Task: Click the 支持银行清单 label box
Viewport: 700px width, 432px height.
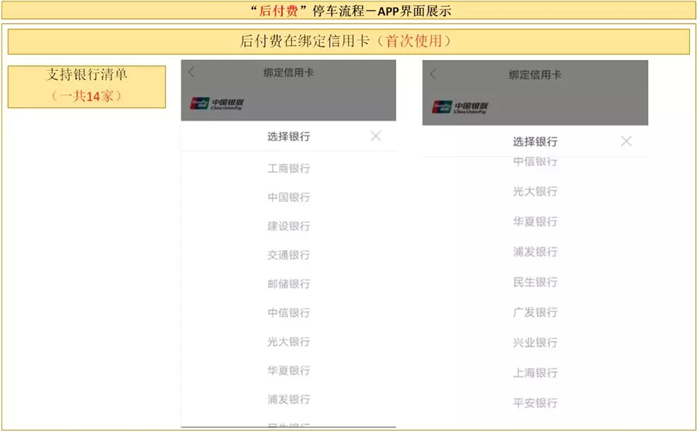Action: tap(87, 87)
